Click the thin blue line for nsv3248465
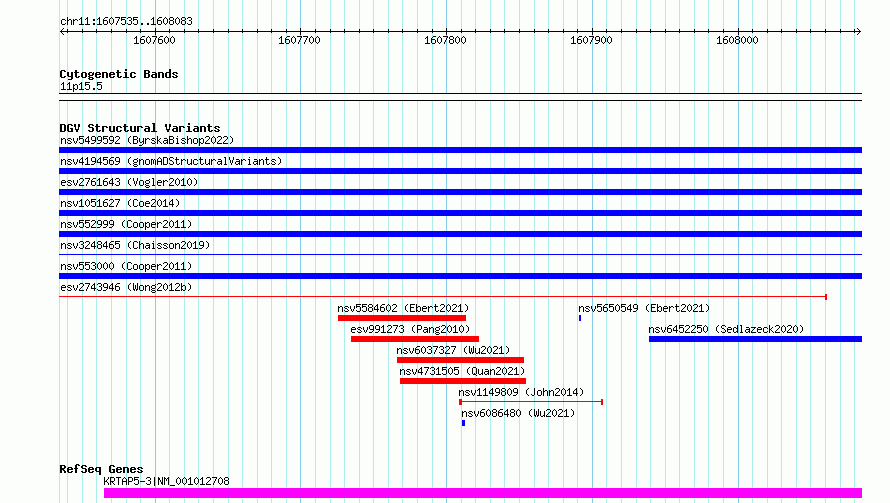 (x=460, y=254)
